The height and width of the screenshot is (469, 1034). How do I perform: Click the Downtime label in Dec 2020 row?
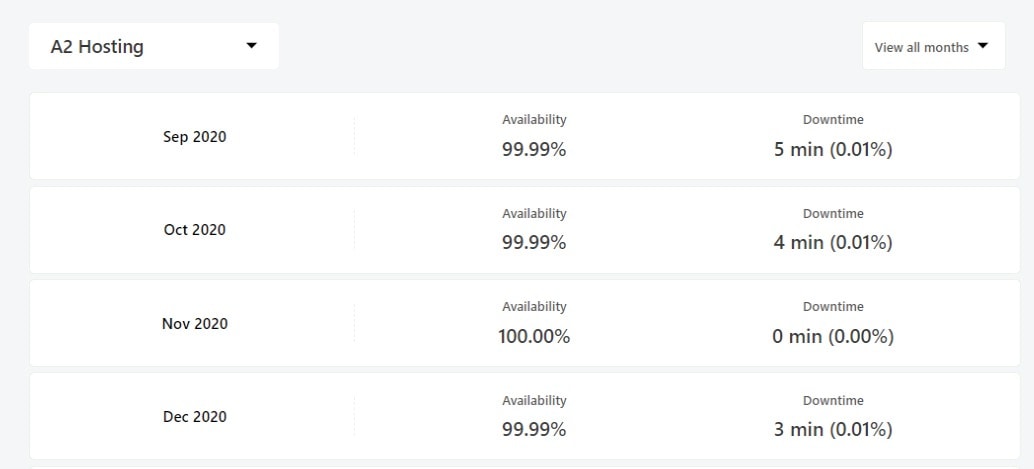pos(833,400)
